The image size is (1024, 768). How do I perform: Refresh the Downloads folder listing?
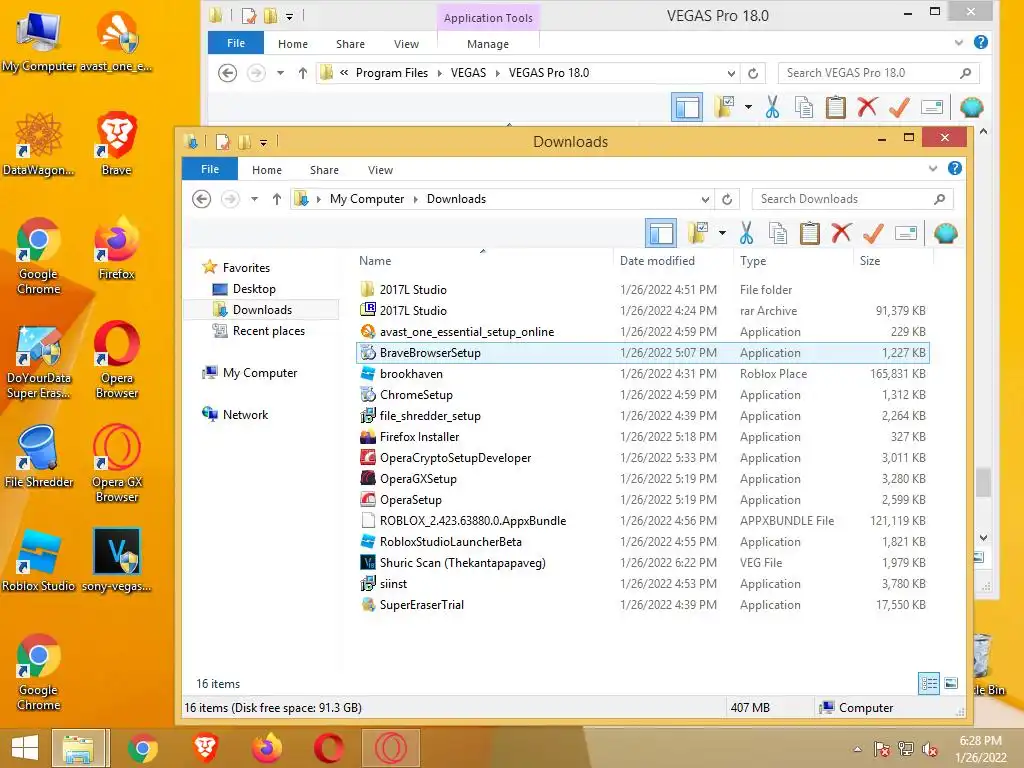[x=727, y=199]
